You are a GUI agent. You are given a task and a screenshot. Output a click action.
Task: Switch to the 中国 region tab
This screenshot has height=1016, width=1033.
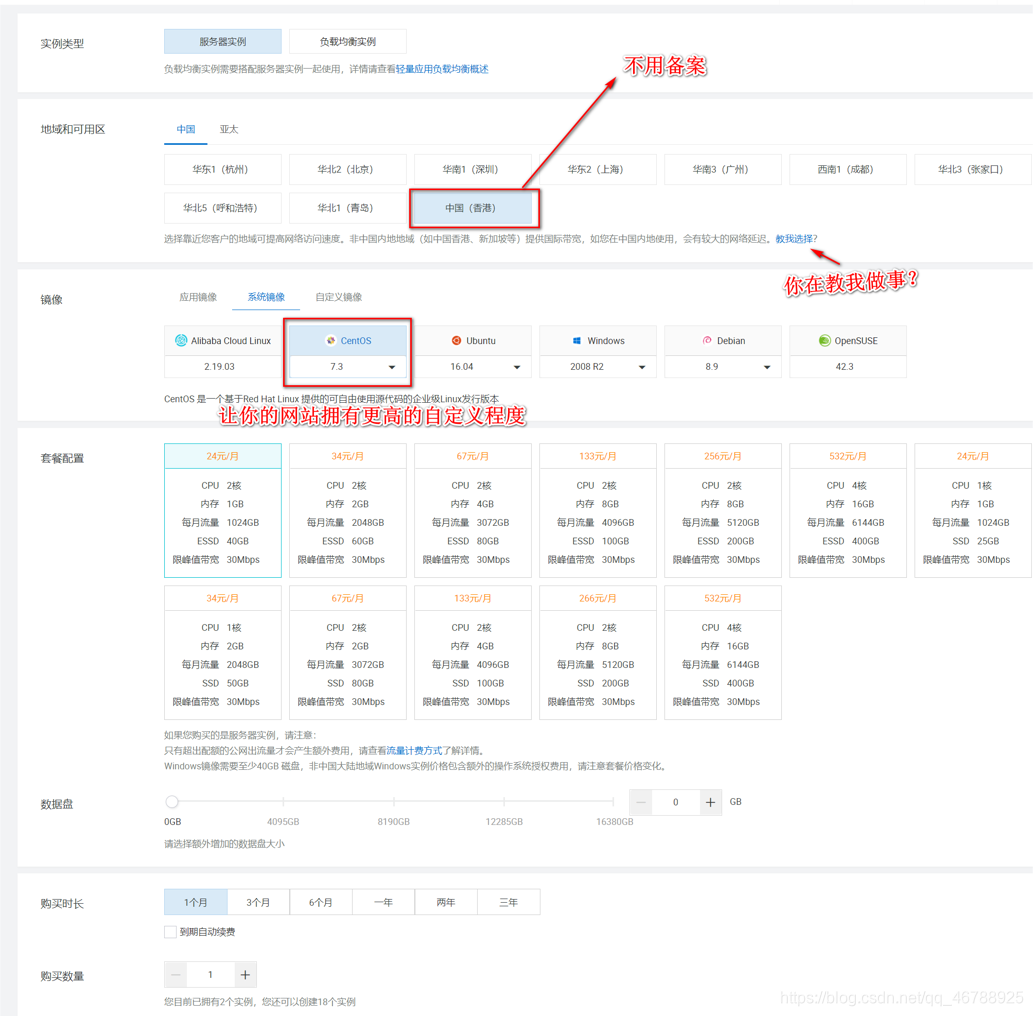point(186,129)
